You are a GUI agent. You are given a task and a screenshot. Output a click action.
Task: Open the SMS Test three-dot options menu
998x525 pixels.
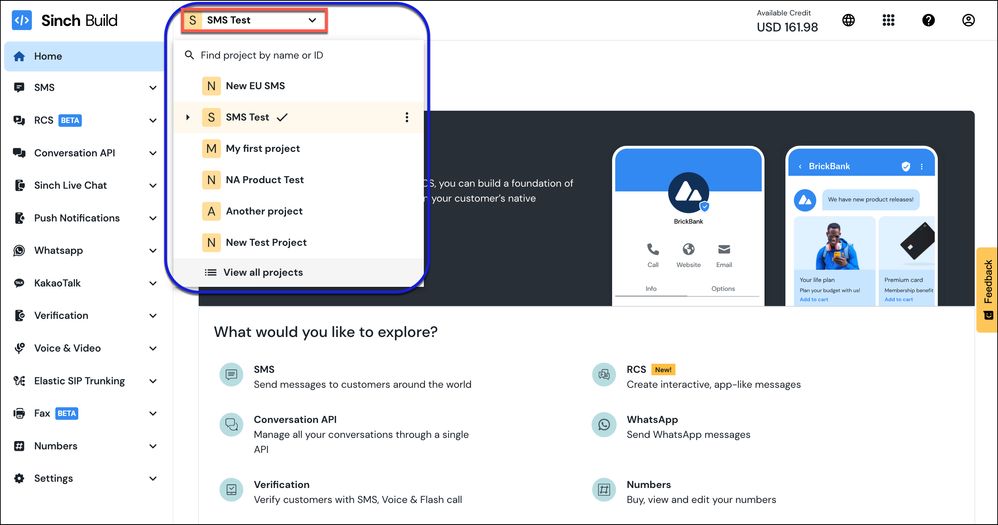click(x=407, y=117)
